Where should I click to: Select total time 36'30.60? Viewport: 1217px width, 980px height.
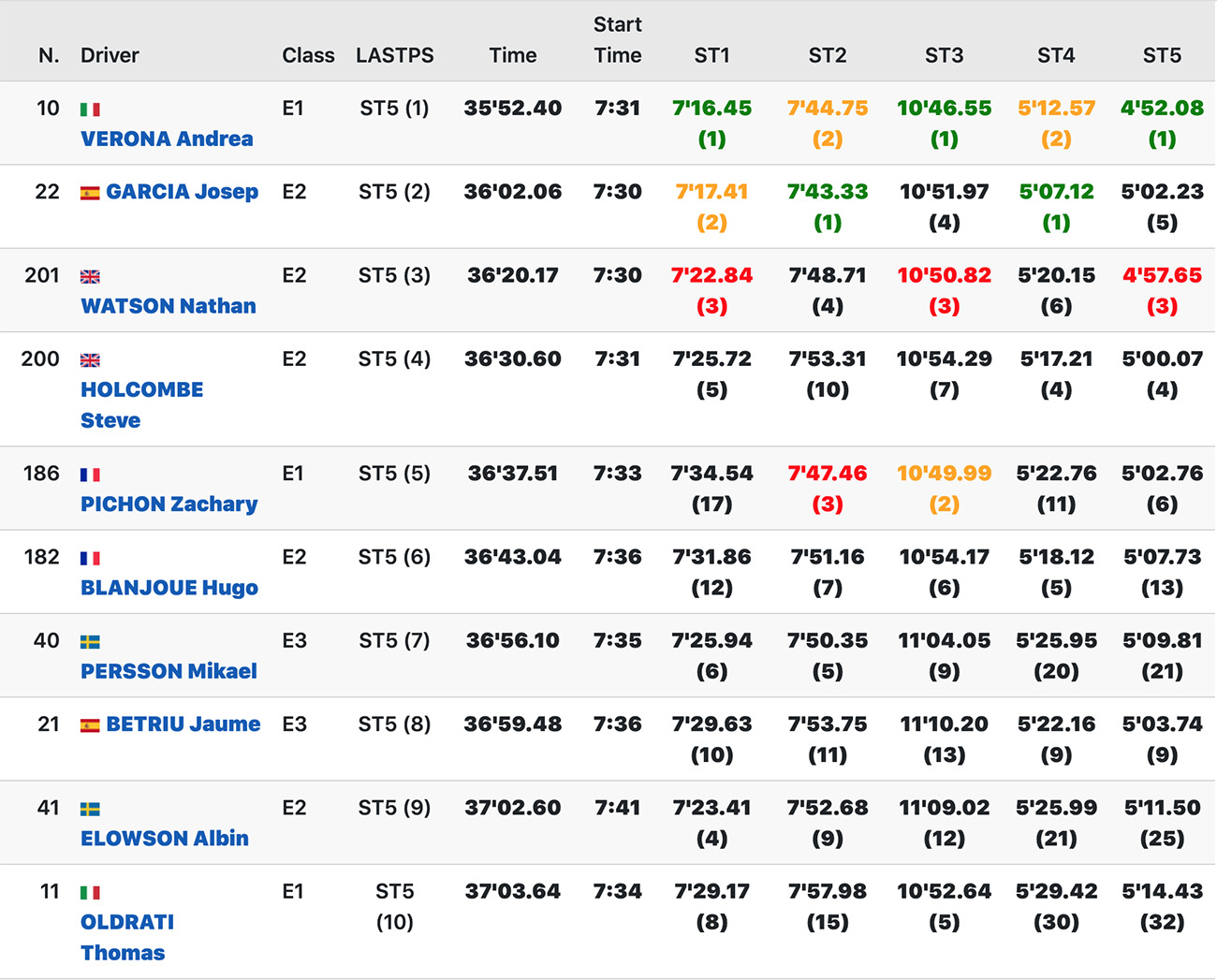(513, 358)
